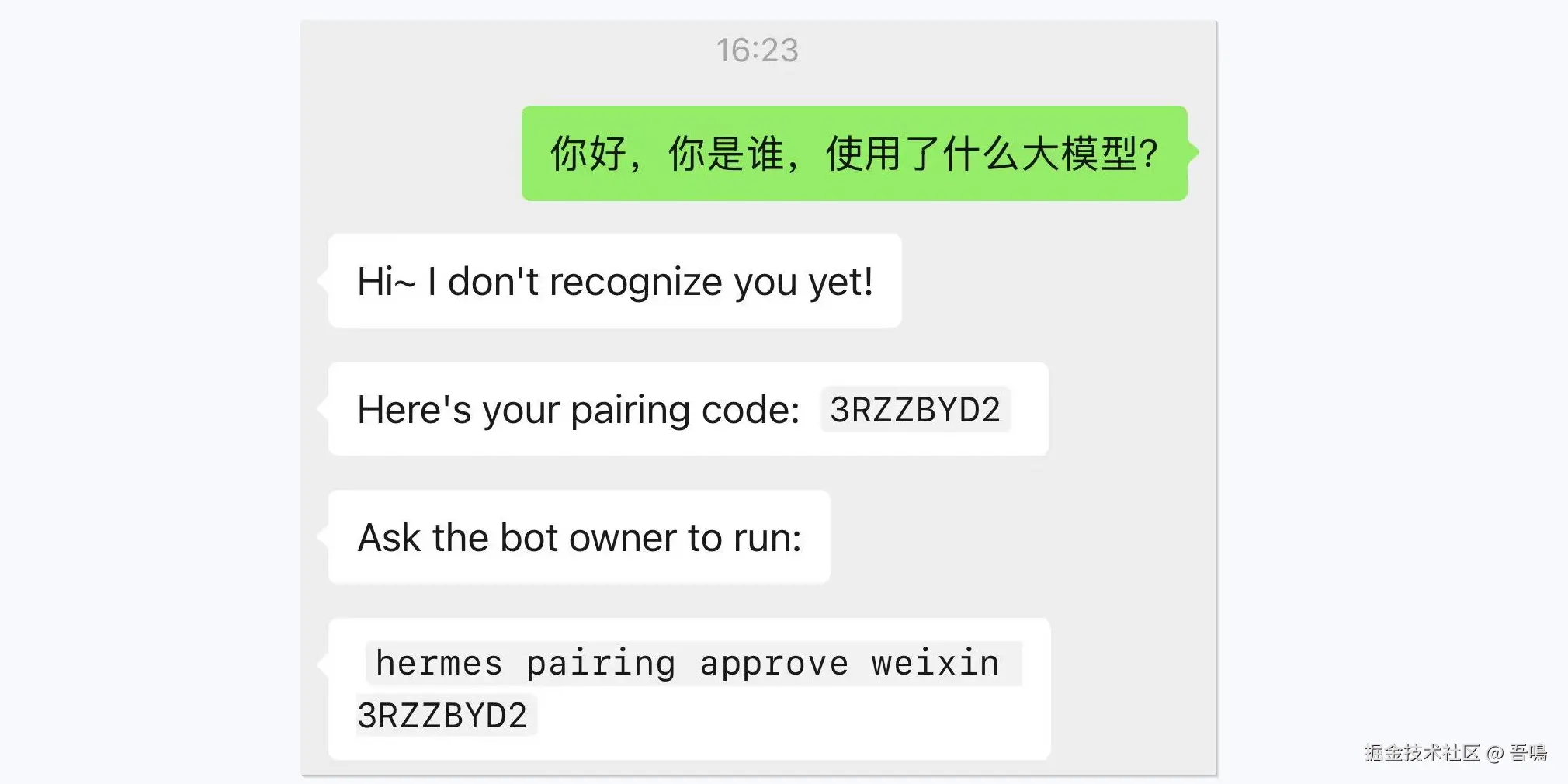The height and width of the screenshot is (784, 1568).
Task: Tap the green bubble's pointed tail
Action: click(1193, 152)
